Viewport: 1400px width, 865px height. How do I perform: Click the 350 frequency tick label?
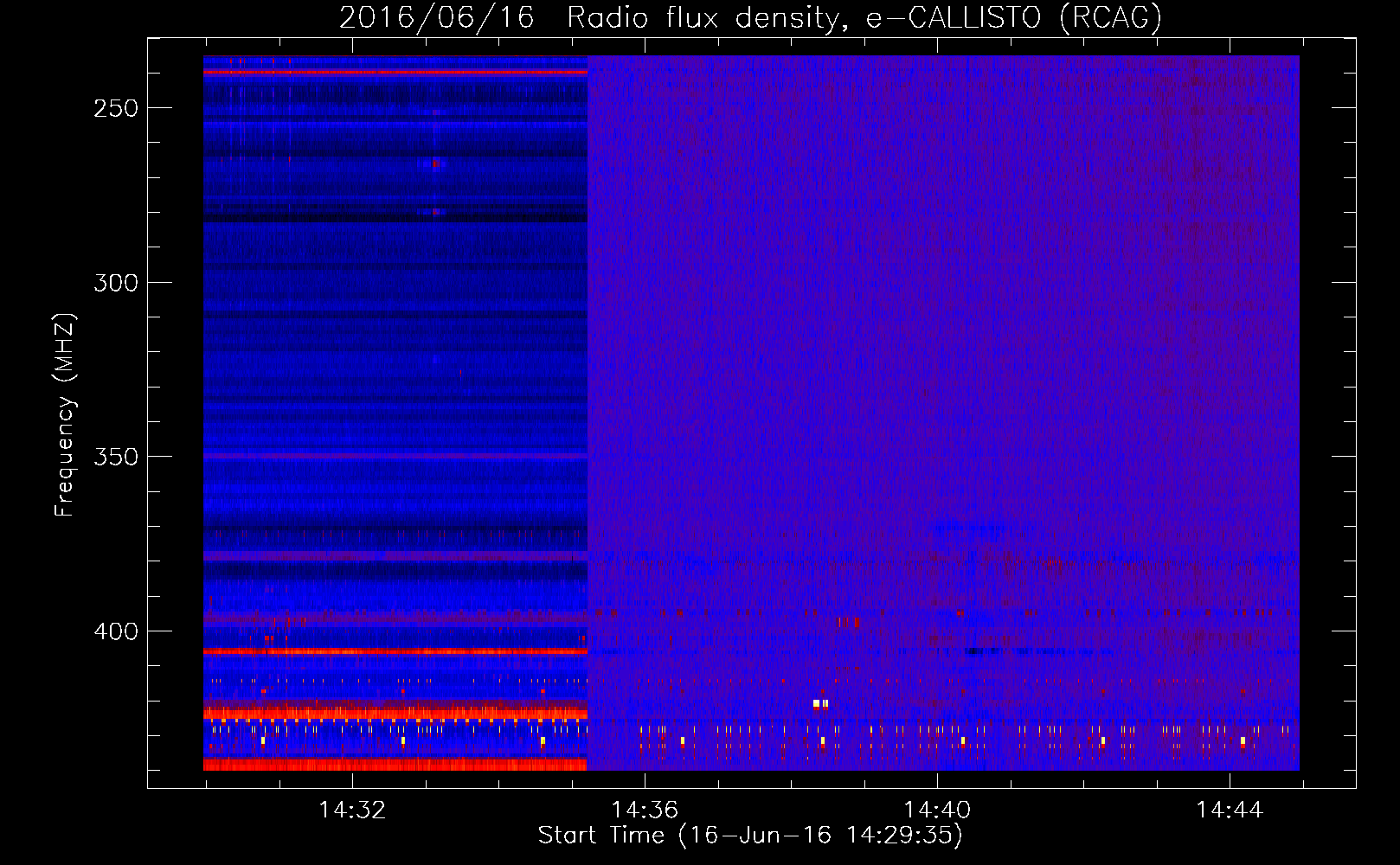116,457
